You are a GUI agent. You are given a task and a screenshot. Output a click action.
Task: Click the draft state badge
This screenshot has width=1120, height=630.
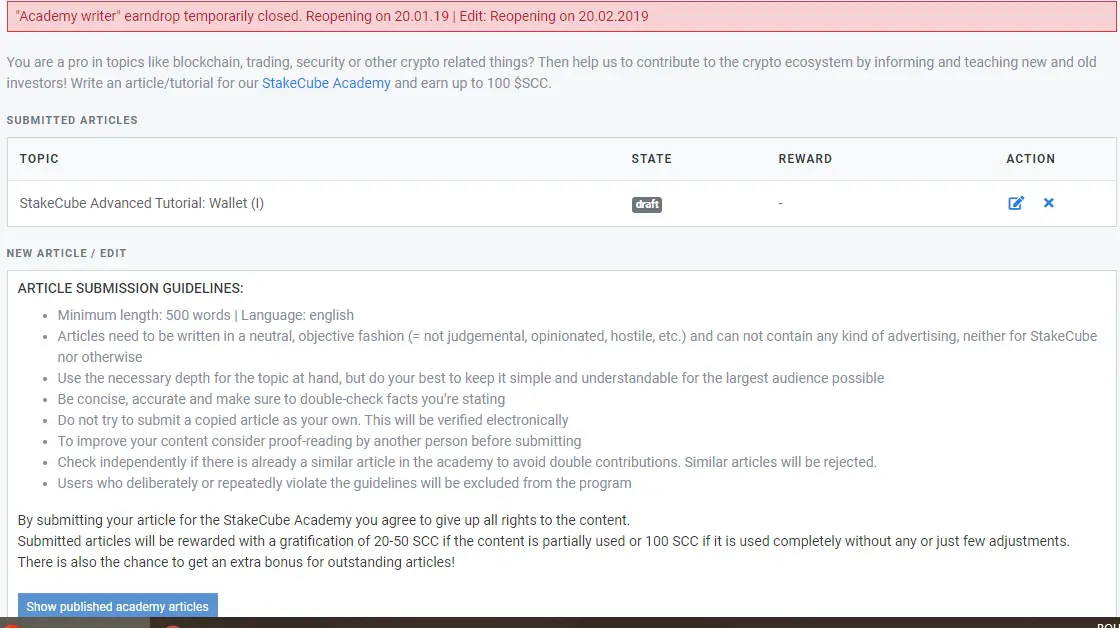646,204
